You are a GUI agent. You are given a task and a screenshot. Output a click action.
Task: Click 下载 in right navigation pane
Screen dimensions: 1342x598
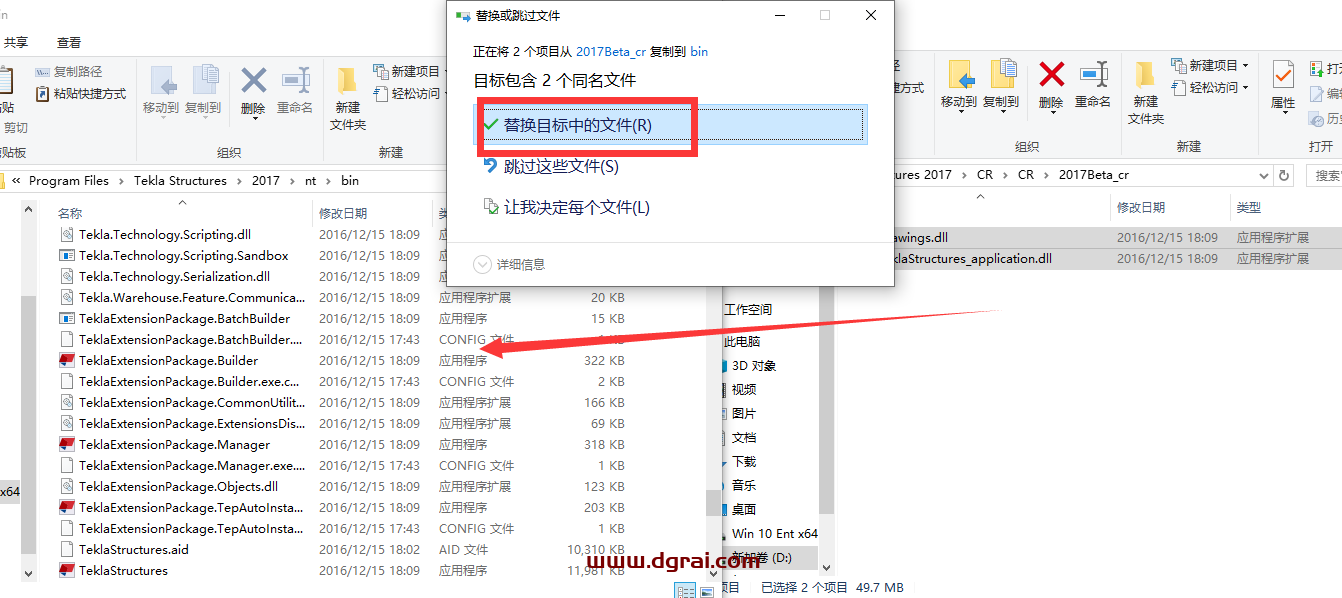(x=744, y=462)
